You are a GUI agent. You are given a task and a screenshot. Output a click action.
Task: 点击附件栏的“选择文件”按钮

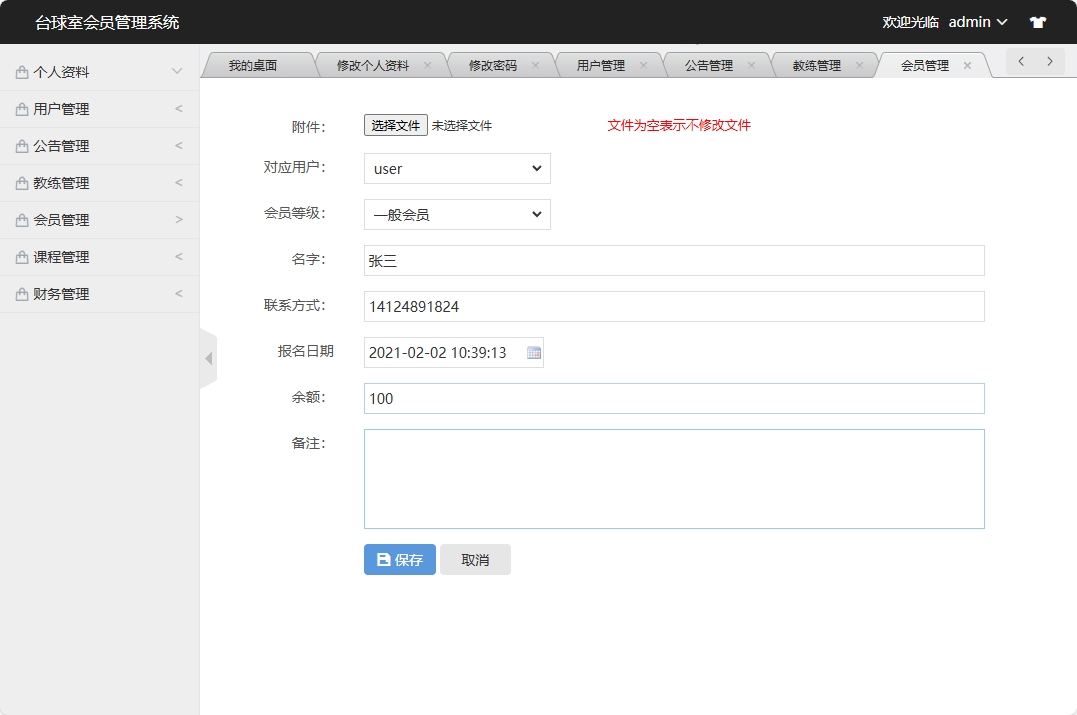pos(394,124)
